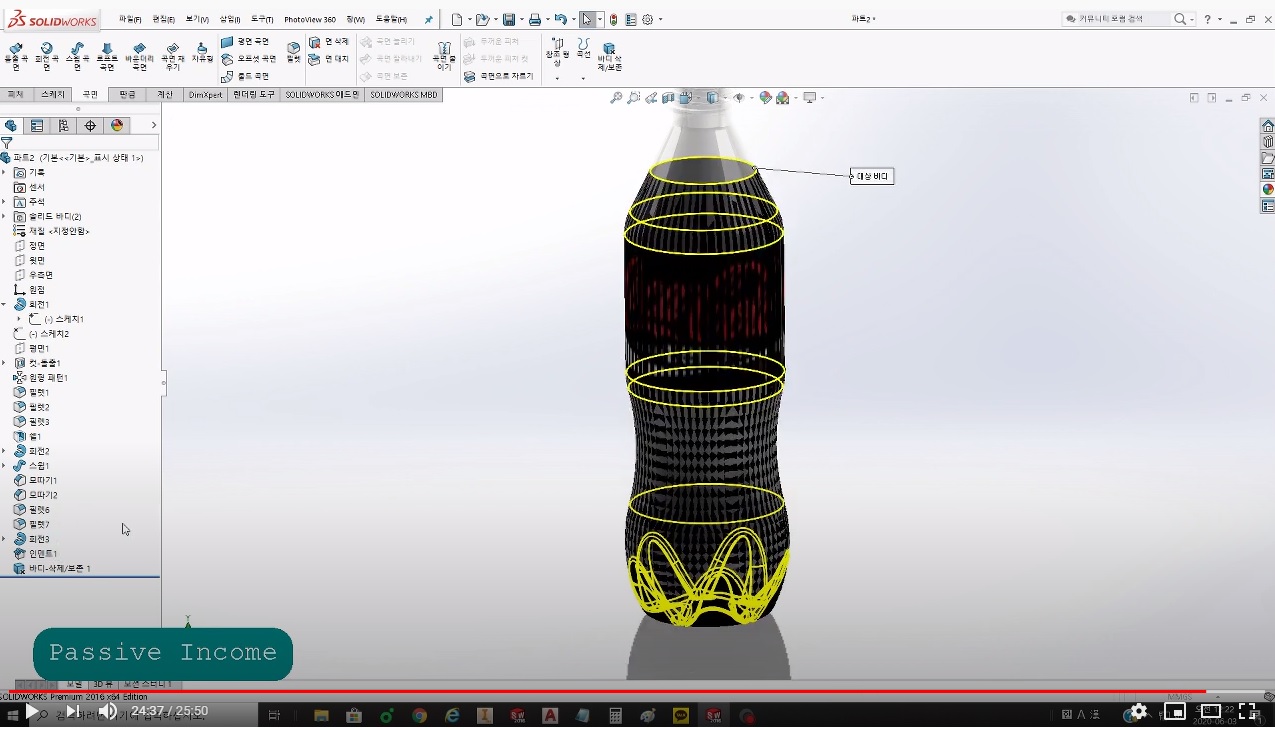Switch to the SOLIDWORKS MBD tab
The width and height of the screenshot is (1275, 730).
(x=403, y=95)
